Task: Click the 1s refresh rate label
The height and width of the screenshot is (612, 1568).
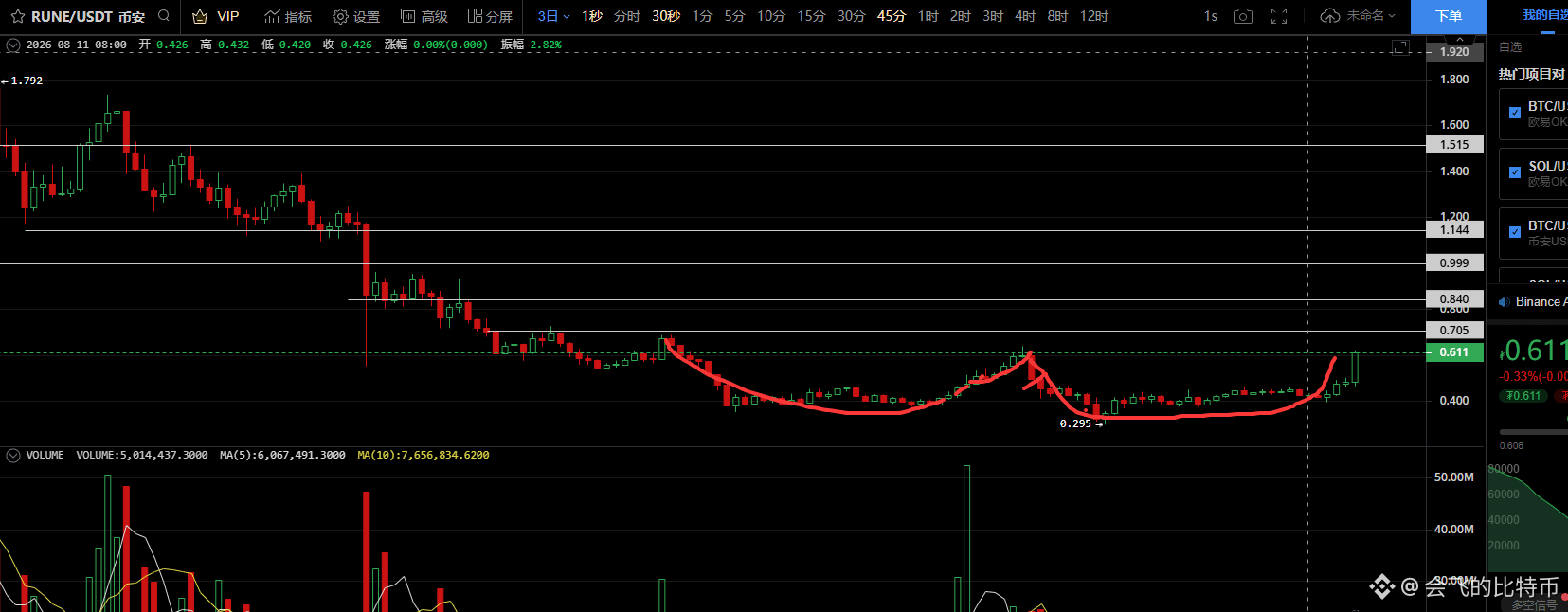Action: tap(1211, 16)
